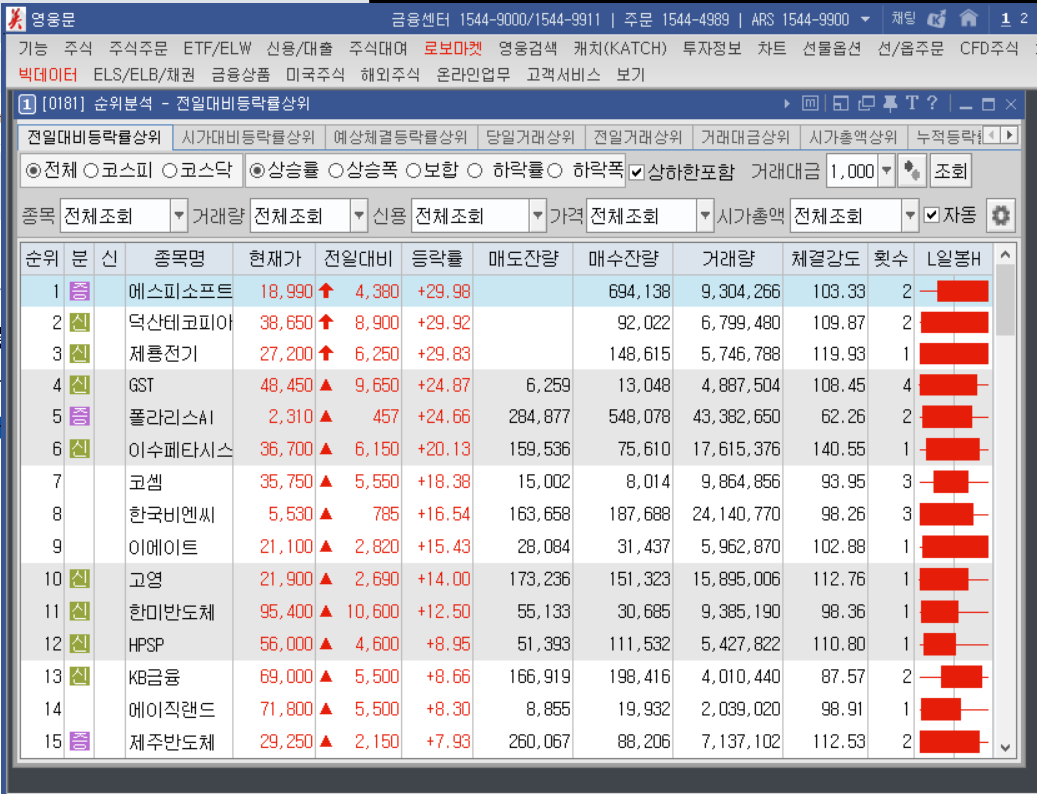This screenshot has height=794, width=1037.
Task: Open the 거래대금 1,000 dropdown arrow
Action: [886, 171]
